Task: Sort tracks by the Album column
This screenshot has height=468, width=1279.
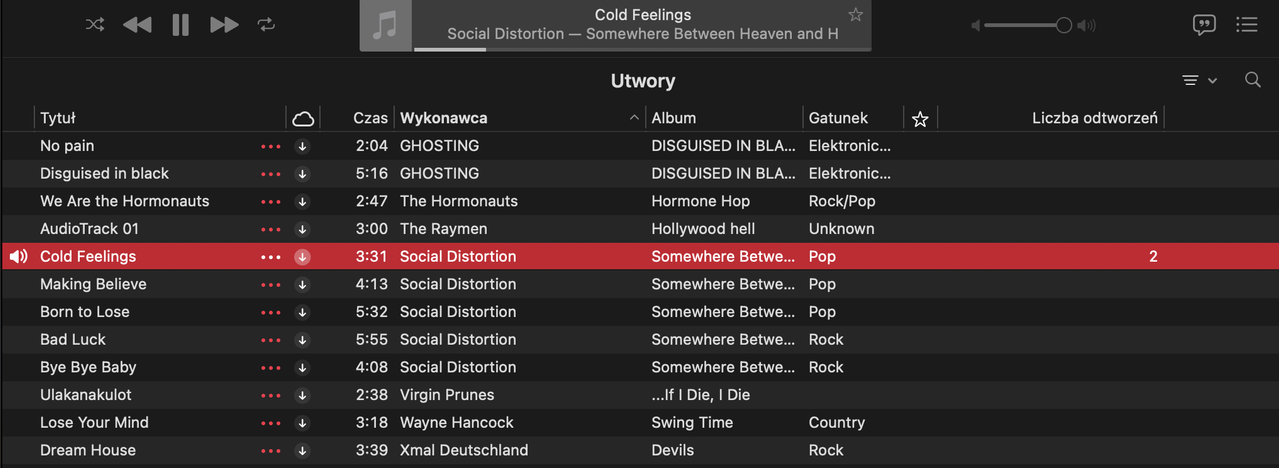Action: coord(673,118)
